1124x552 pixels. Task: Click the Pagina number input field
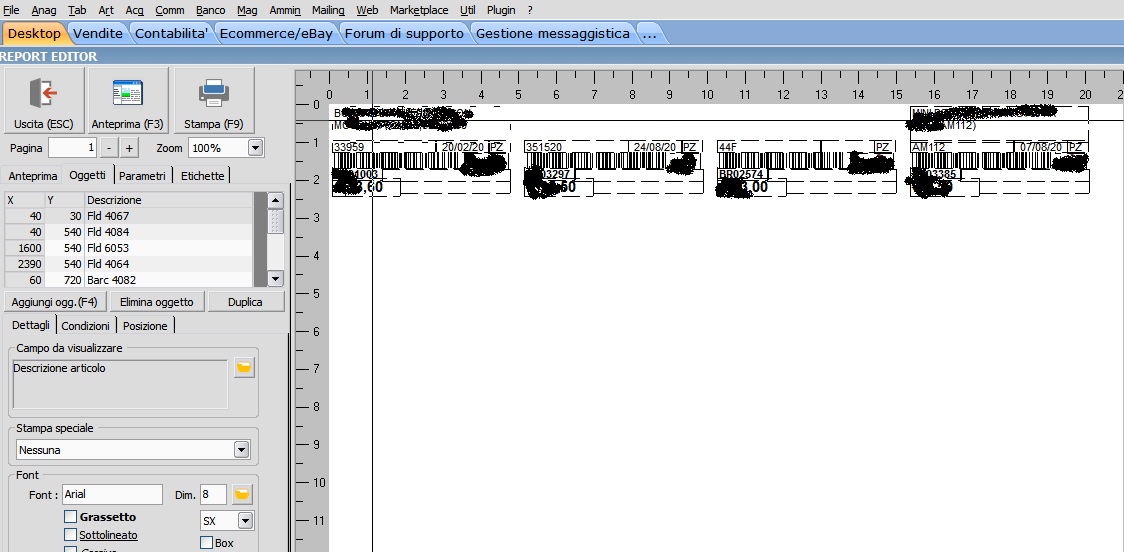click(x=72, y=148)
